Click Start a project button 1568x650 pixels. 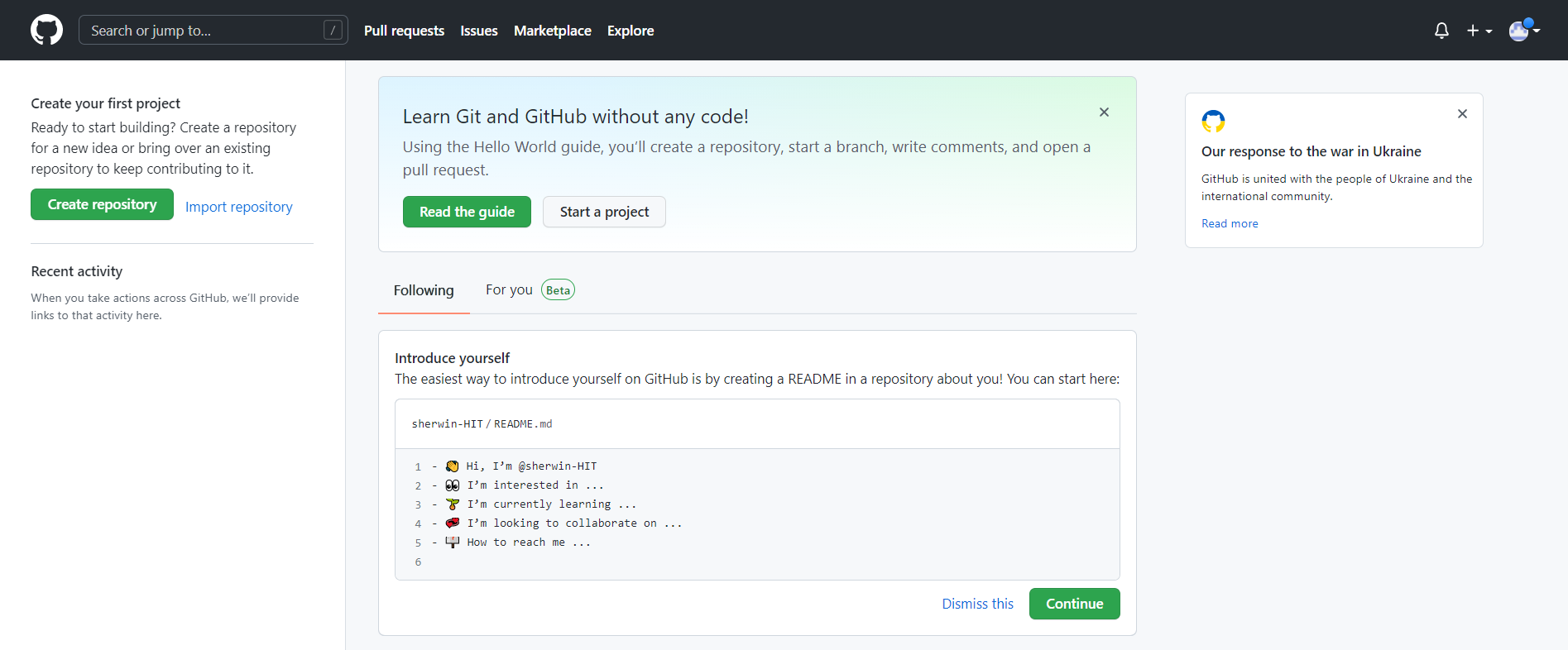tap(604, 212)
